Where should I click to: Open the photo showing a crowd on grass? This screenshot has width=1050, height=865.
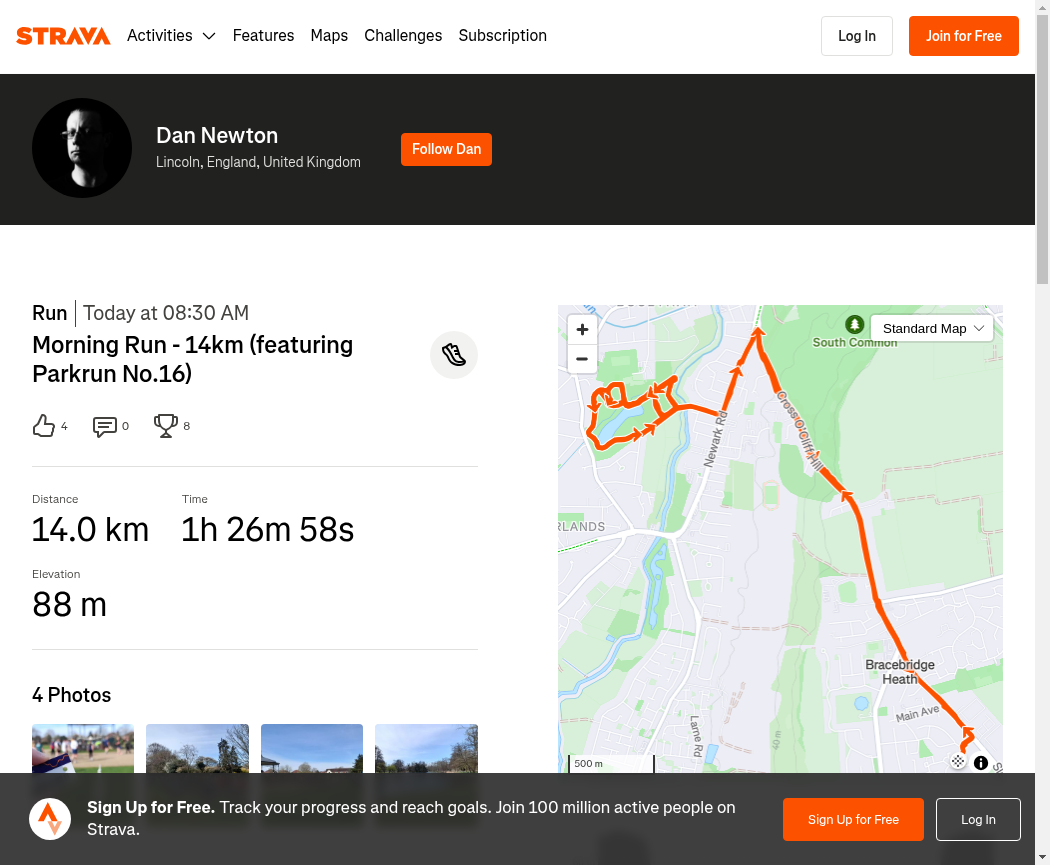(83, 749)
